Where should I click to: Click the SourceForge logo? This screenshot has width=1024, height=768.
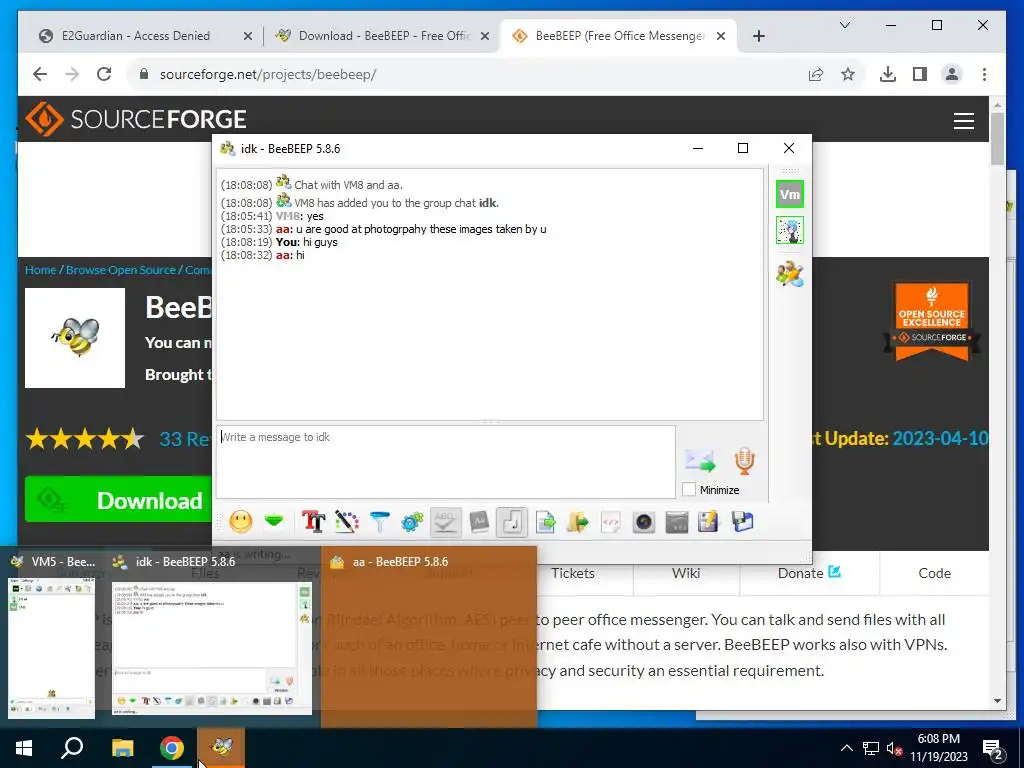point(136,119)
